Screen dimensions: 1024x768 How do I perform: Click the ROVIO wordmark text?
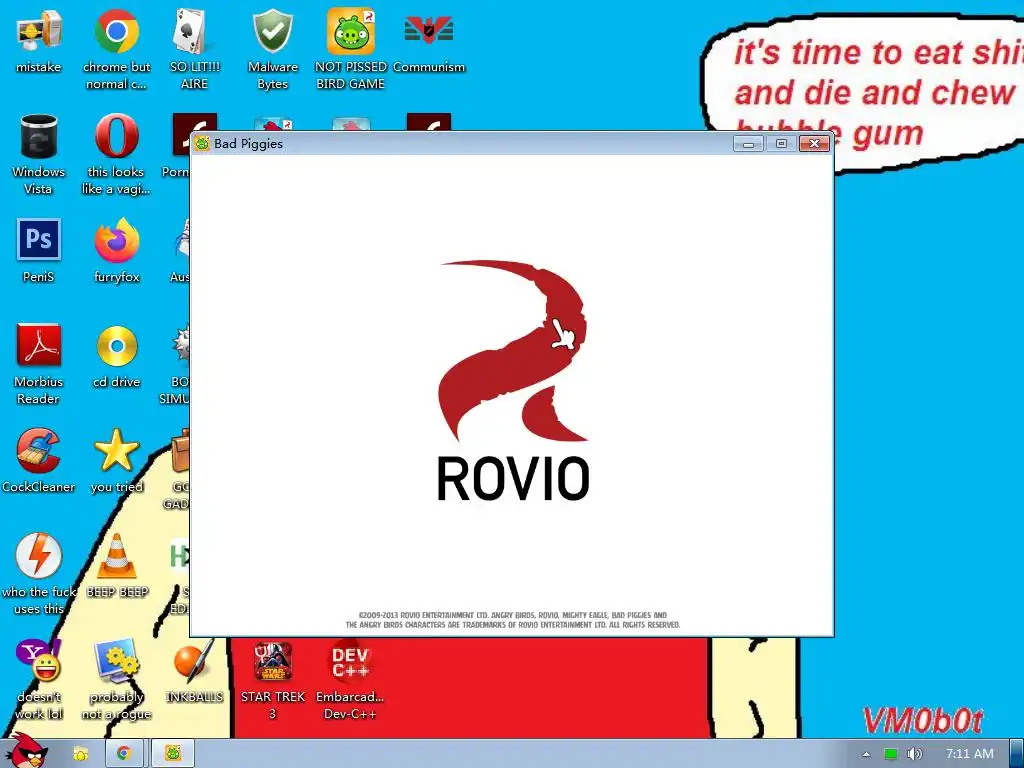click(x=513, y=479)
